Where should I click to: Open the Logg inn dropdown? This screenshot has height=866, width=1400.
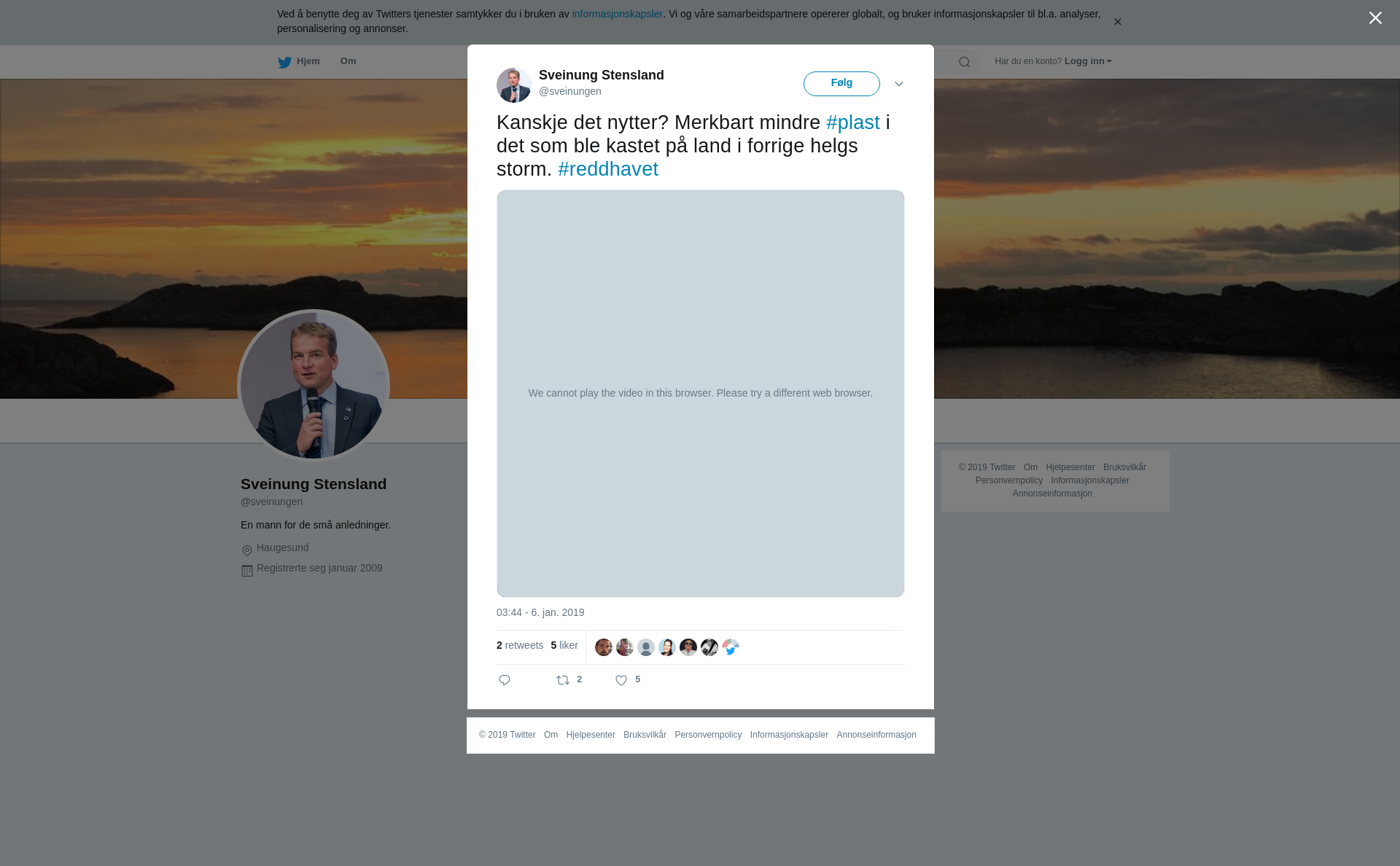pyautogui.click(x=1088, y=61)
